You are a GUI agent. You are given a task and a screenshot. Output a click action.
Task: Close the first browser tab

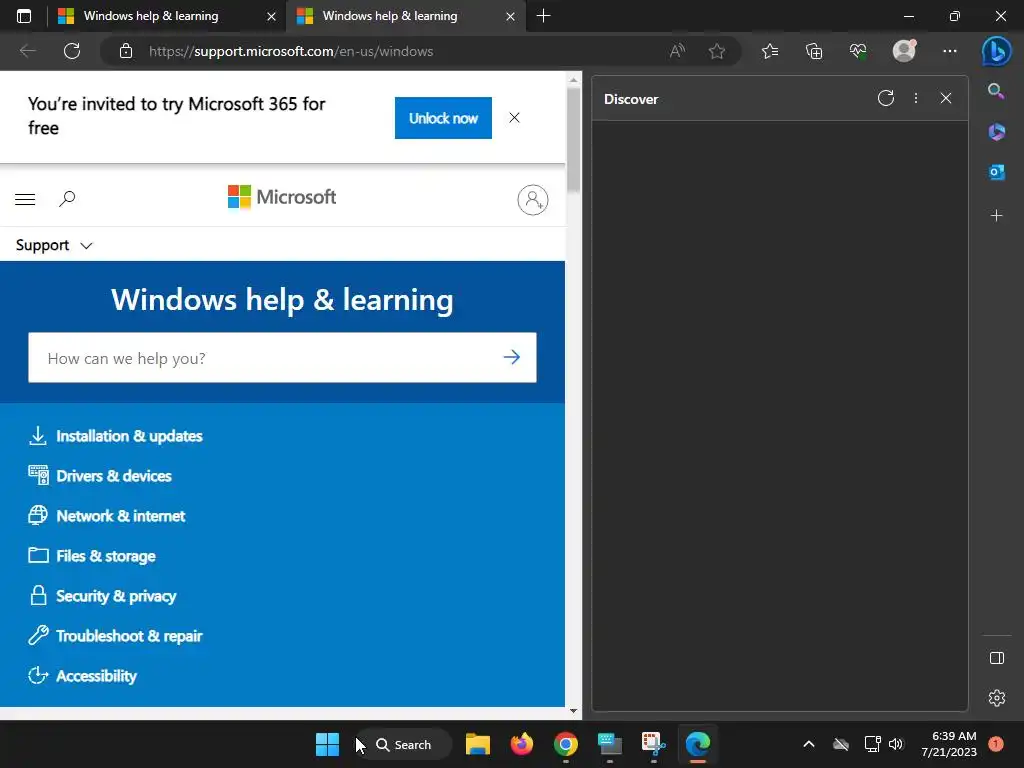(x=271, y=17)
